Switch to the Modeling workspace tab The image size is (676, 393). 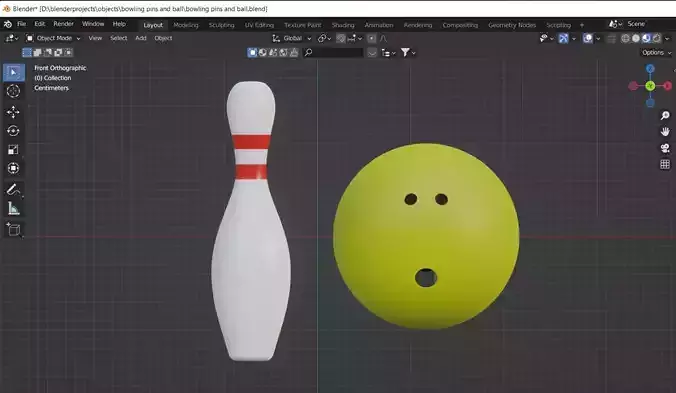(186, 25)
